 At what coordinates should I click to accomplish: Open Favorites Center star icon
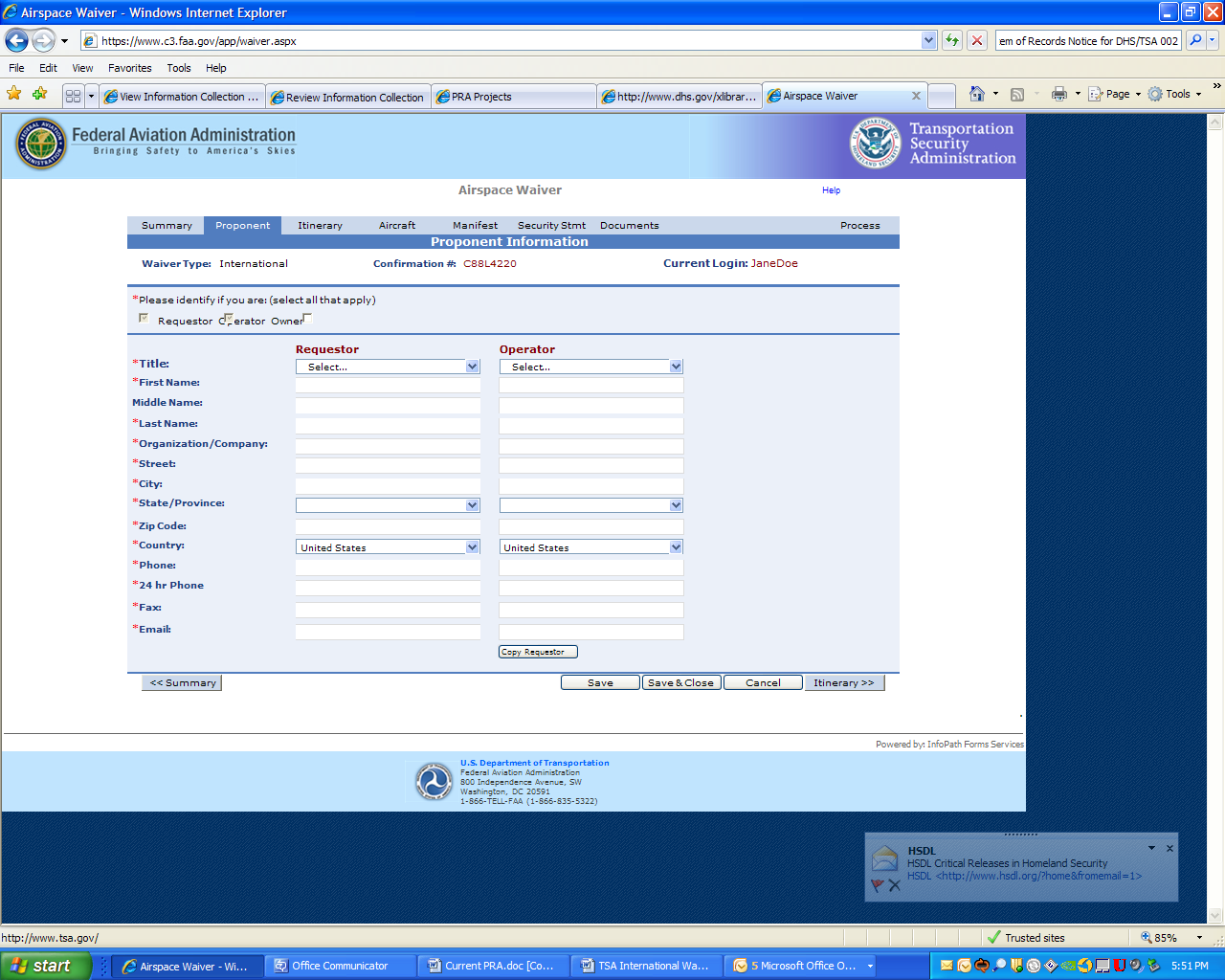14,94
